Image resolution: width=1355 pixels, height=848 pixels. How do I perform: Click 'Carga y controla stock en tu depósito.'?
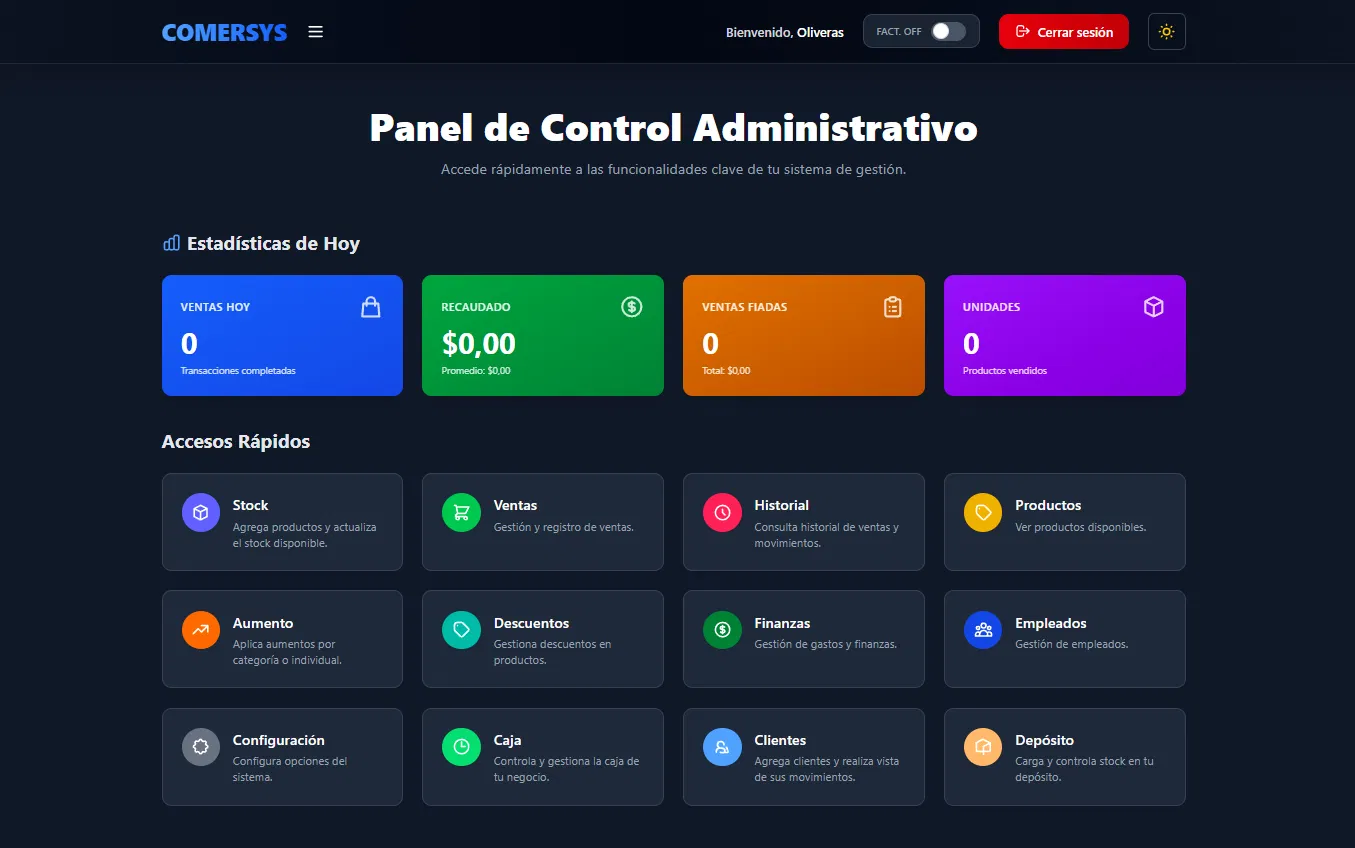click(x=1085, y=769)
